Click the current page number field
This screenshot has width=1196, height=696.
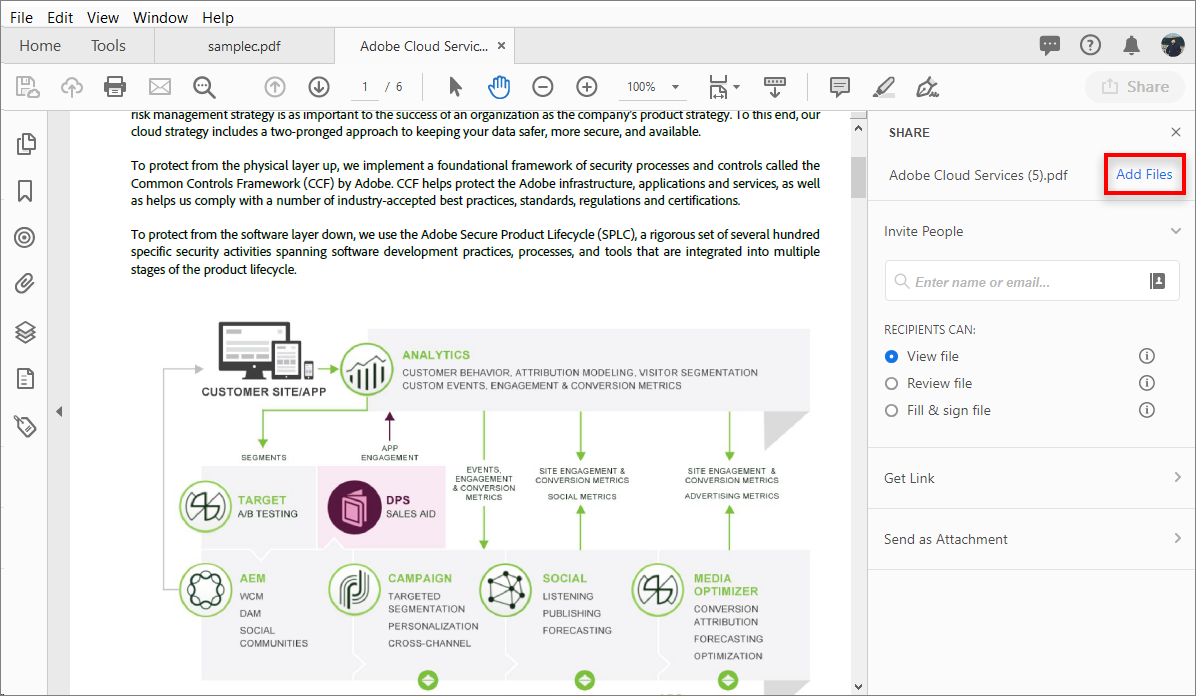(365, 87)
